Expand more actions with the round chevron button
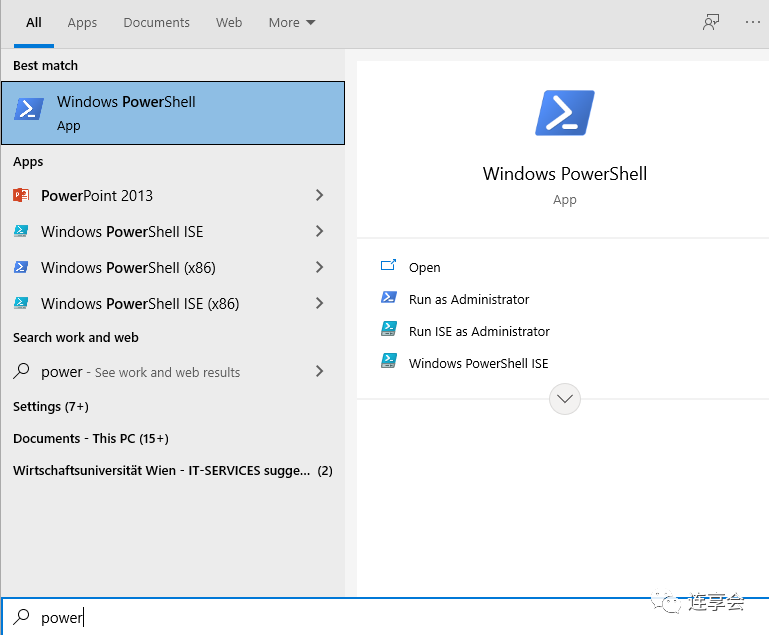769x635 pixels. (564, 399)
